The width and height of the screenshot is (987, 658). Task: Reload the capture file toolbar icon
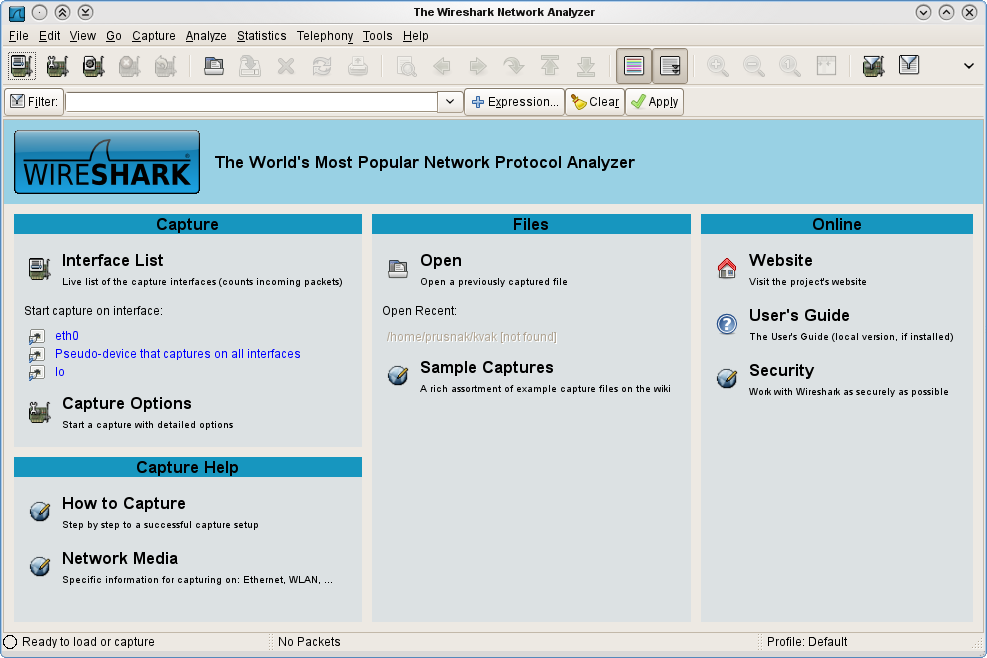point(322,65)
